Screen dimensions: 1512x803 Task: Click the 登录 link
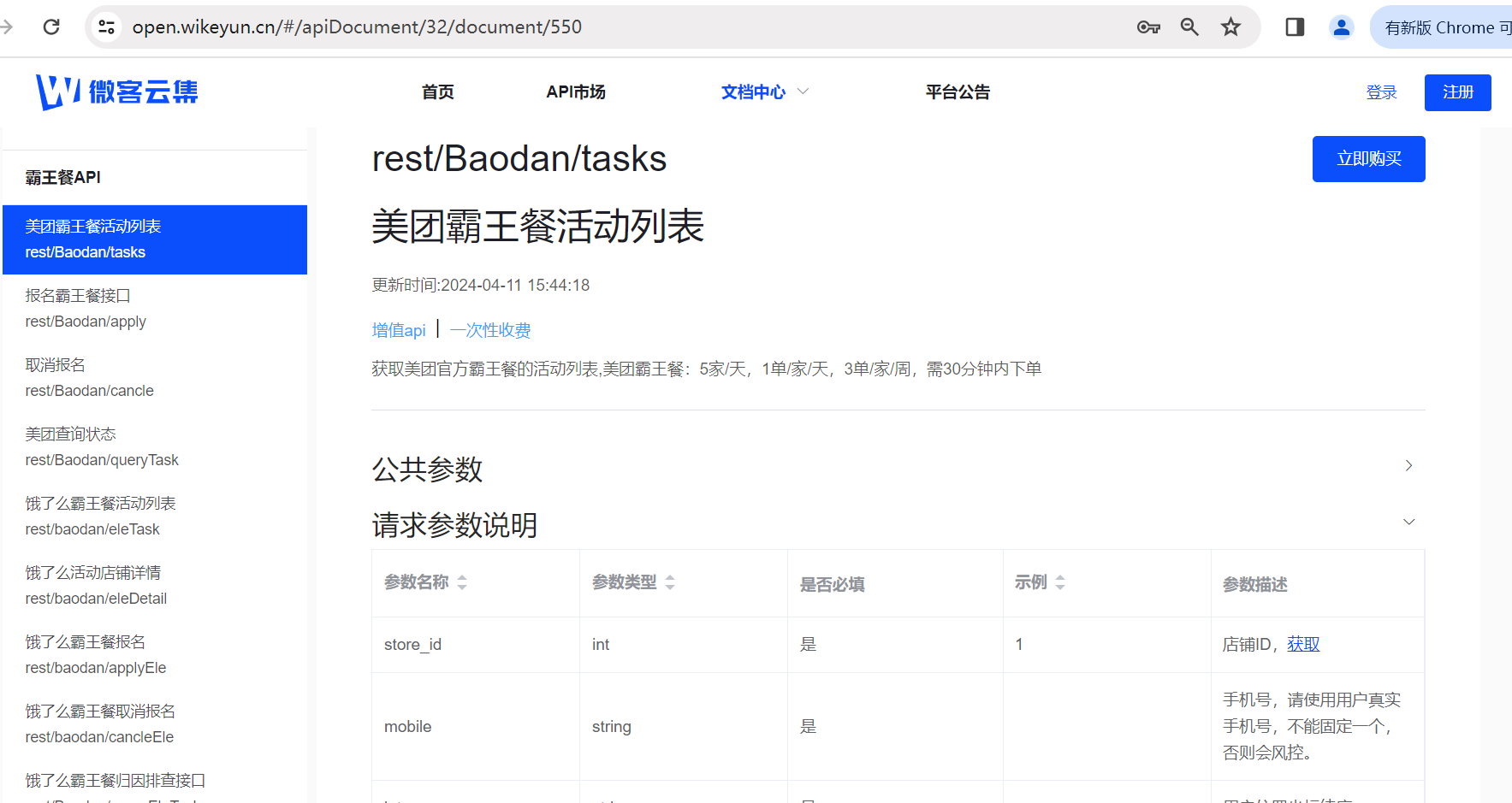1381,92
